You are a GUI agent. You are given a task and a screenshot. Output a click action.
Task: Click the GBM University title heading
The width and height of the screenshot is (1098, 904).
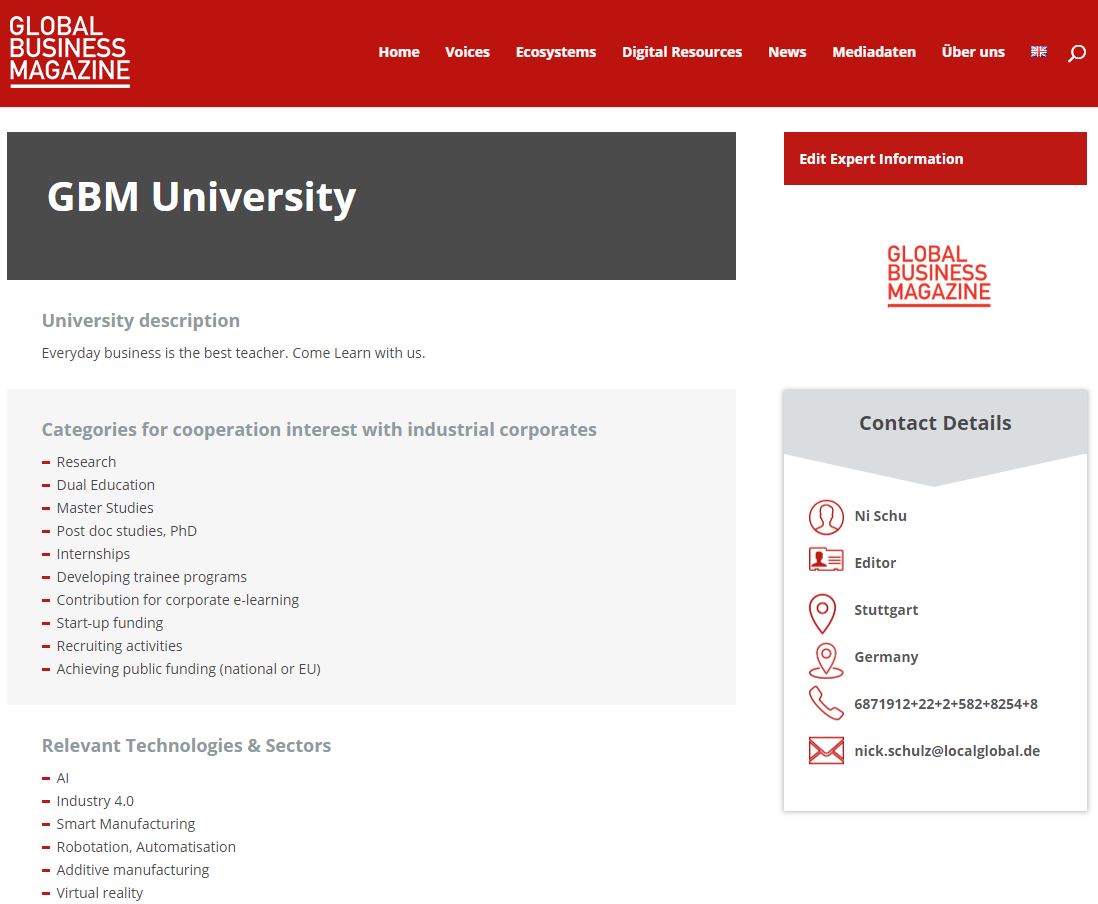pos(202,197)
